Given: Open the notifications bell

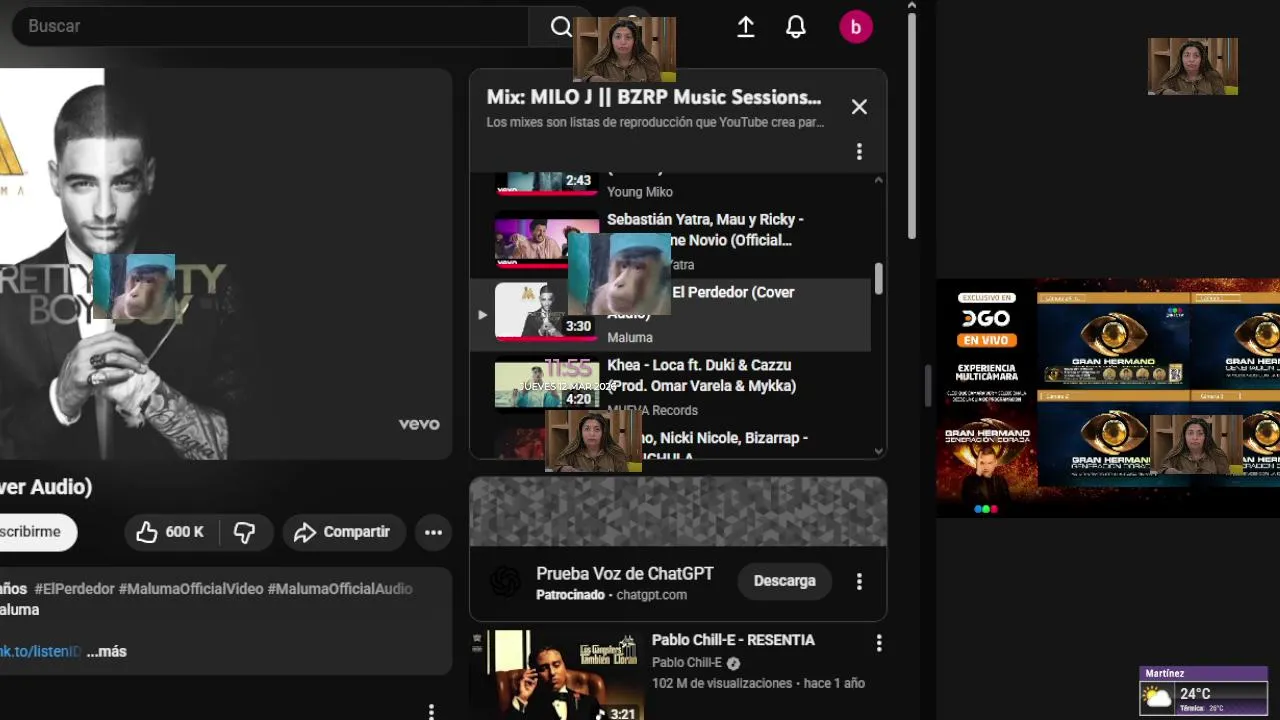Looking at the screenshot, I should 795,27.
